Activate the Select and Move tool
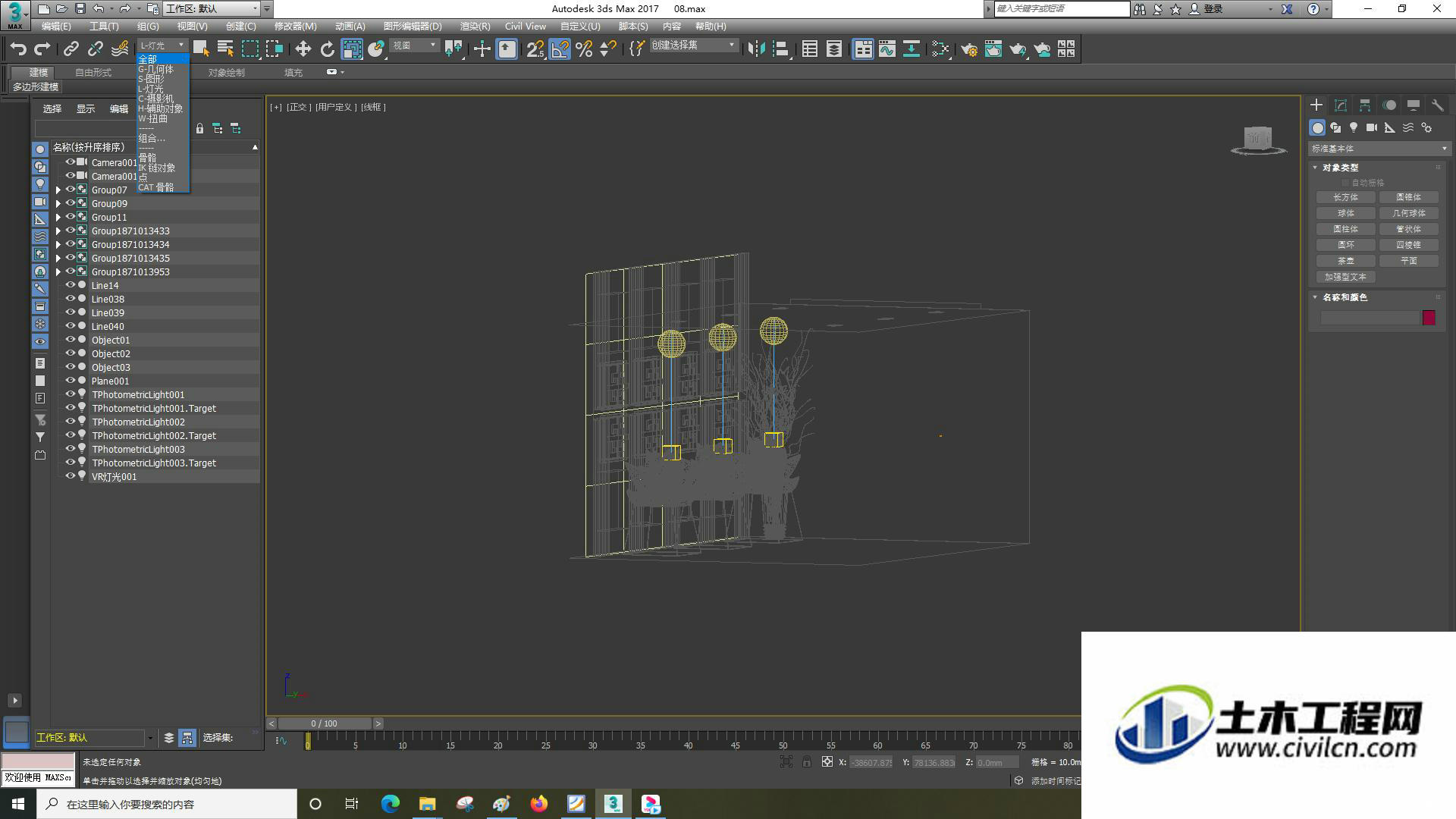Image resolution: width=1456 pixels, height=819 pixels. [x=303, y=49]
